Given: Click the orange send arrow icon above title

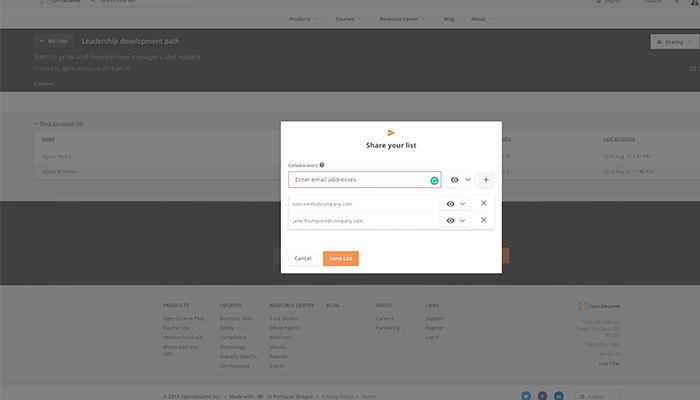Looking at the screenshot, I should coord(391,133).
